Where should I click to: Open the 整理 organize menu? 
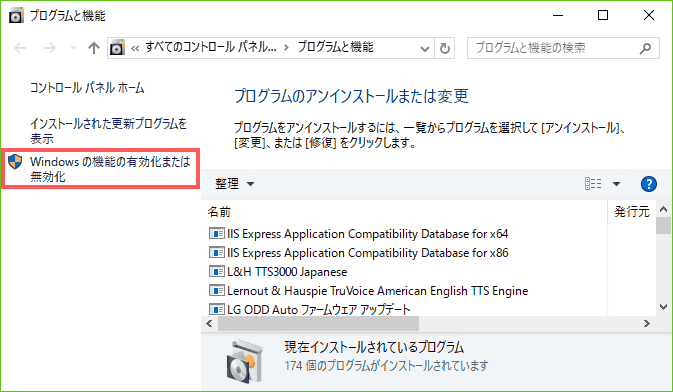pyautogui.click(x=234, y=184)
